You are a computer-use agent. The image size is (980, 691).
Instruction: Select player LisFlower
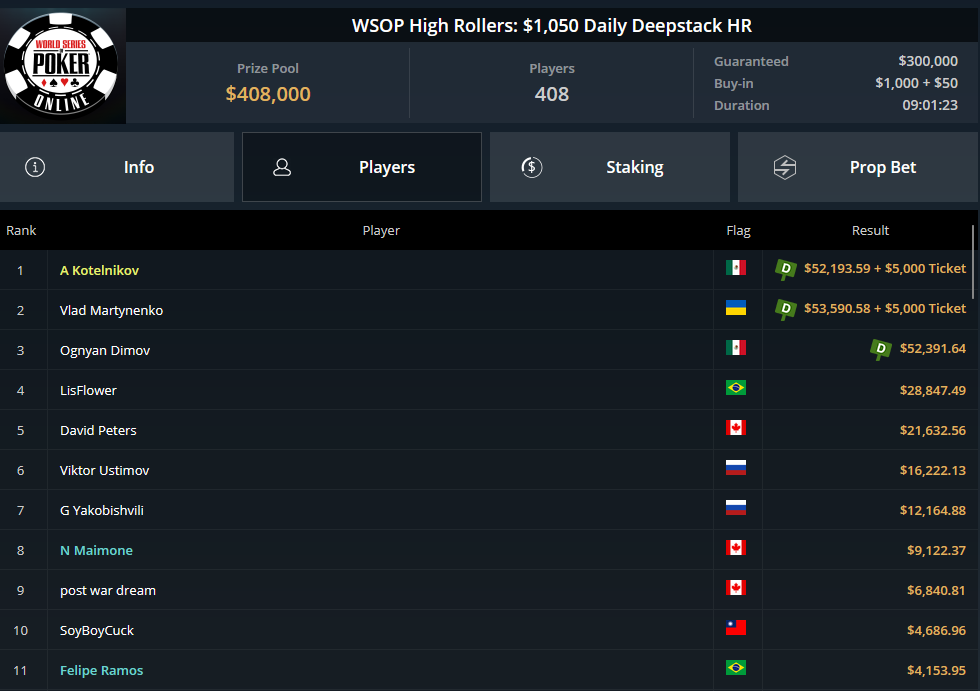click(88, 390)
